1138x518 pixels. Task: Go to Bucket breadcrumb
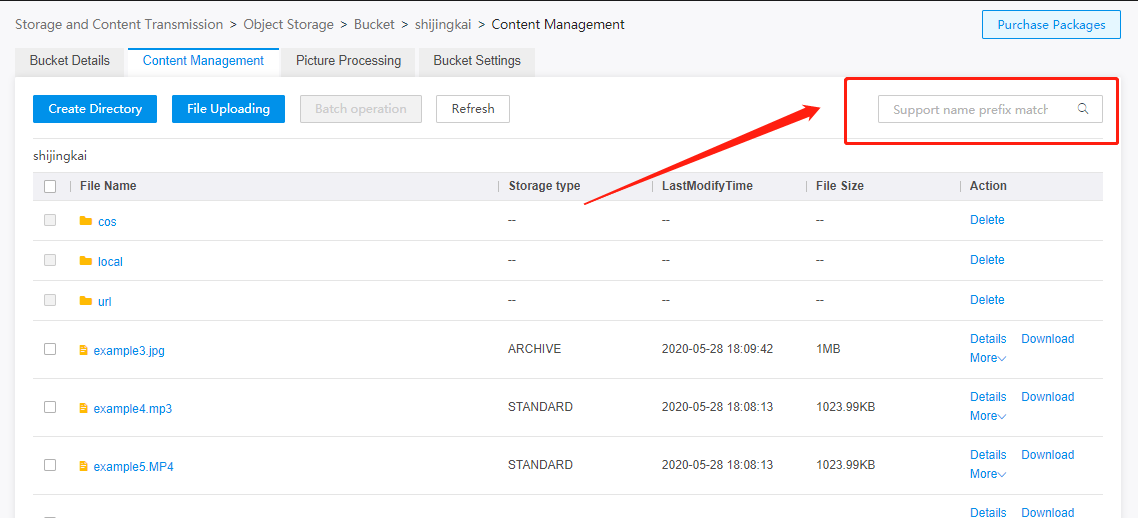[x=374, y=25]
